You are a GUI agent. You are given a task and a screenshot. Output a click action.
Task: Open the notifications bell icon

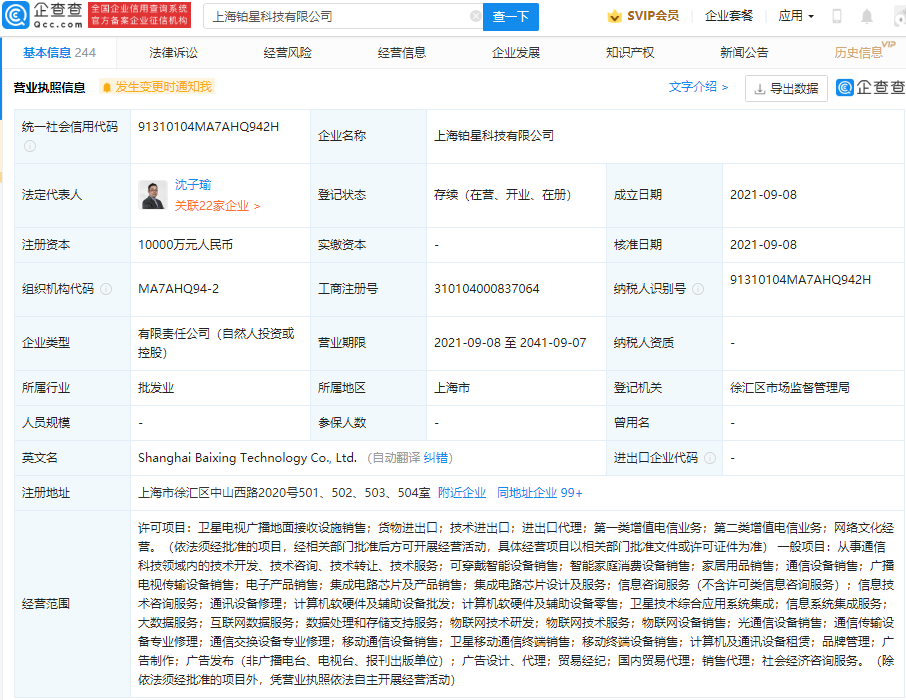pos(867,16)
